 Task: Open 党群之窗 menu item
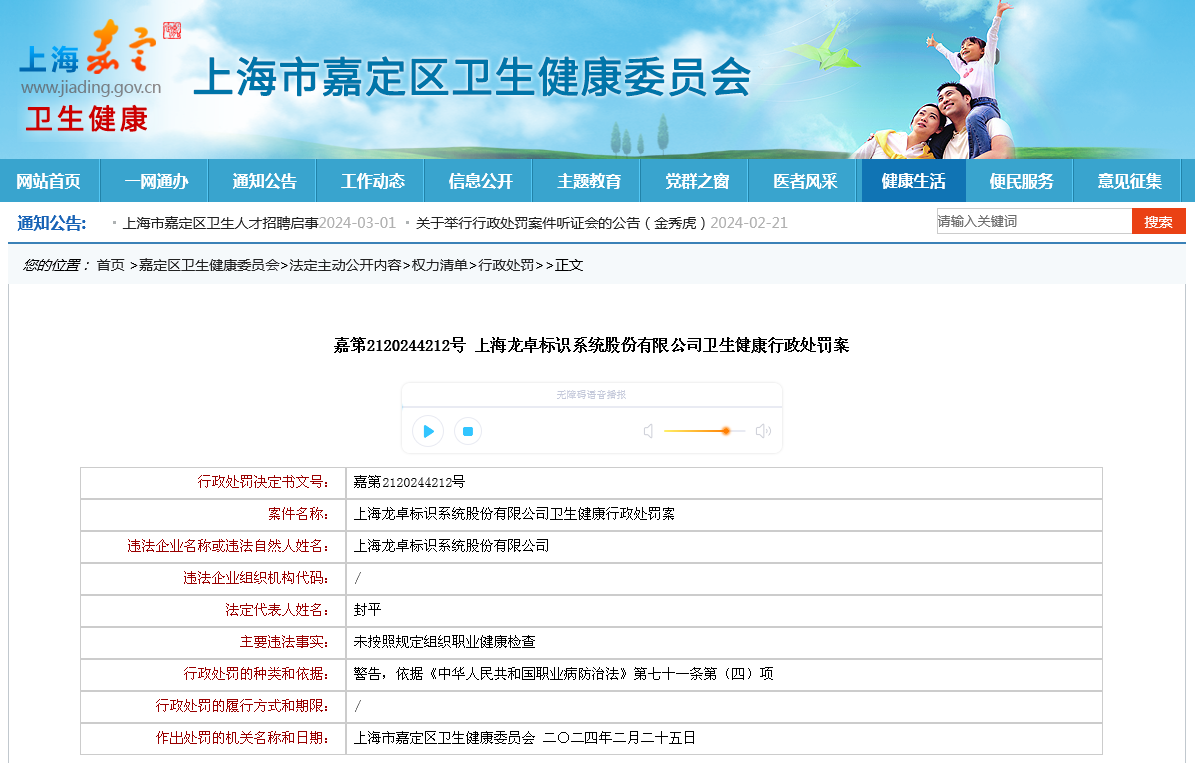[697, 181]
